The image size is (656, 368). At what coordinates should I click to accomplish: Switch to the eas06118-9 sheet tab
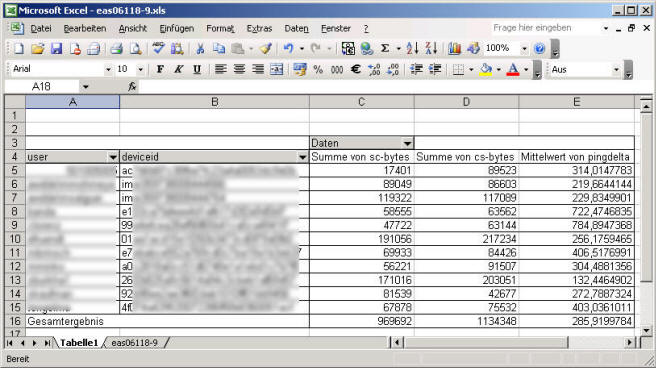point(135,343)
